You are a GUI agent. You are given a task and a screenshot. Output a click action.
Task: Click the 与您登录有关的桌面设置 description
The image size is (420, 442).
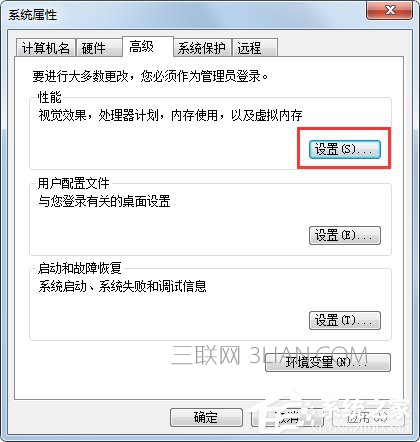pyautogui.click(x=104, y=201)
